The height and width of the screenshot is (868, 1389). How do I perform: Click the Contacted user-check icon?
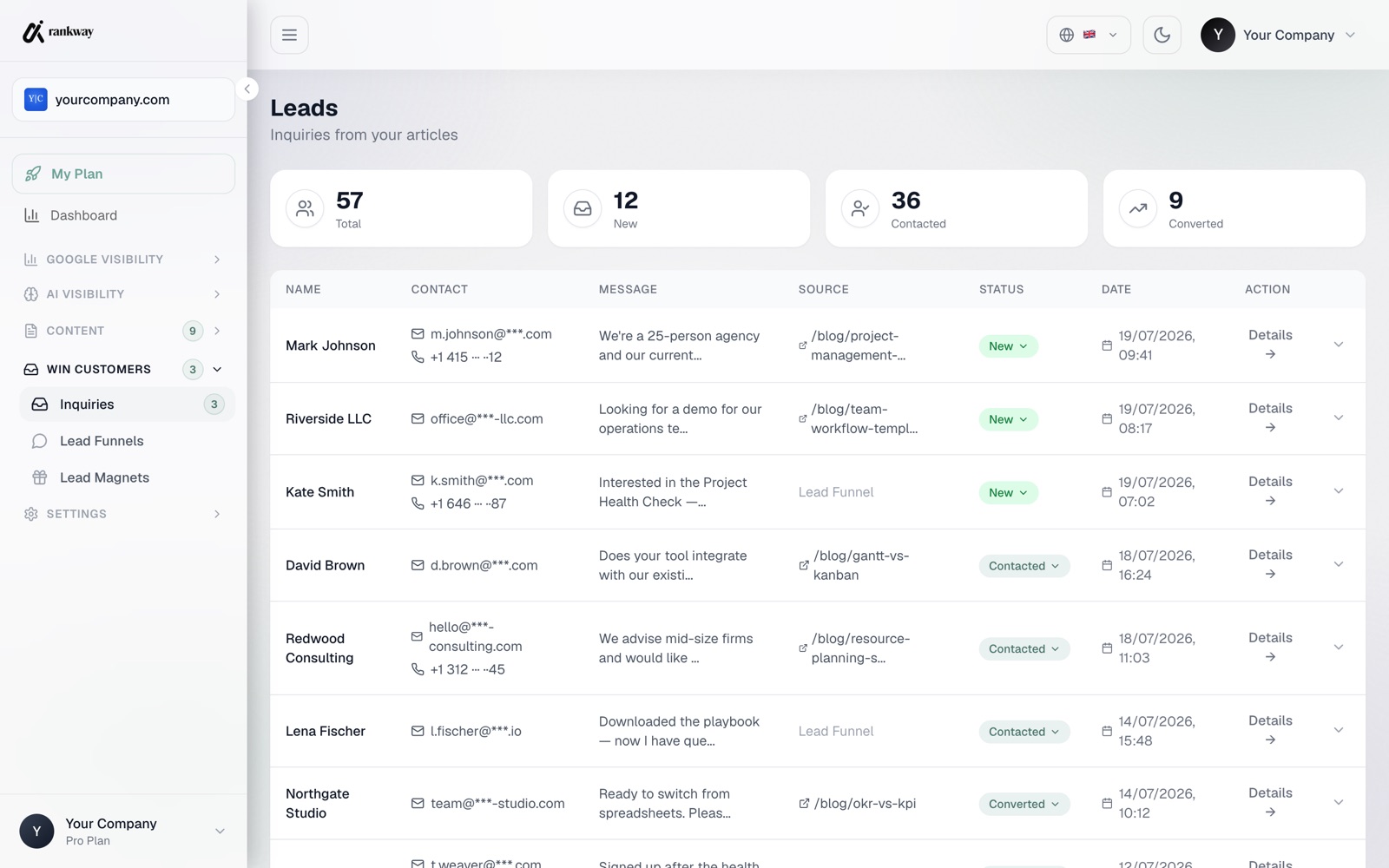[860, 208]
